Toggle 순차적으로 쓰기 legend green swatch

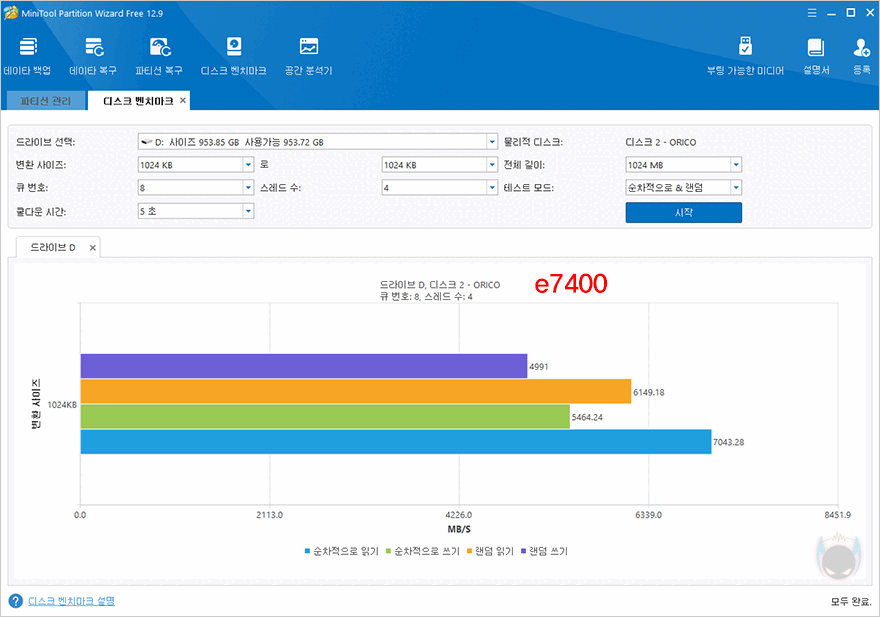click(x=388, y=551)
